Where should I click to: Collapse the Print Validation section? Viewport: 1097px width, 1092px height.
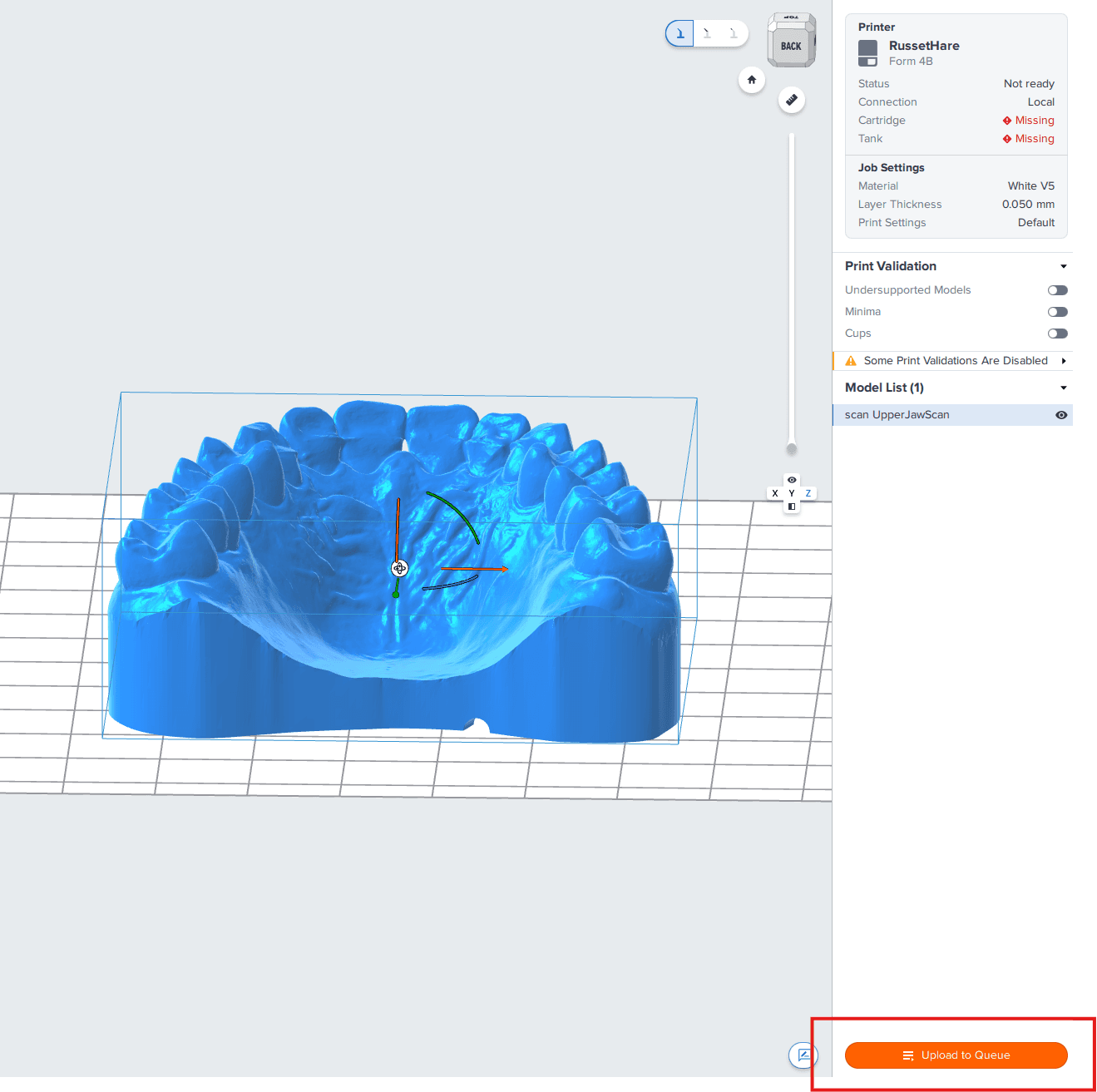[1063, 266]
